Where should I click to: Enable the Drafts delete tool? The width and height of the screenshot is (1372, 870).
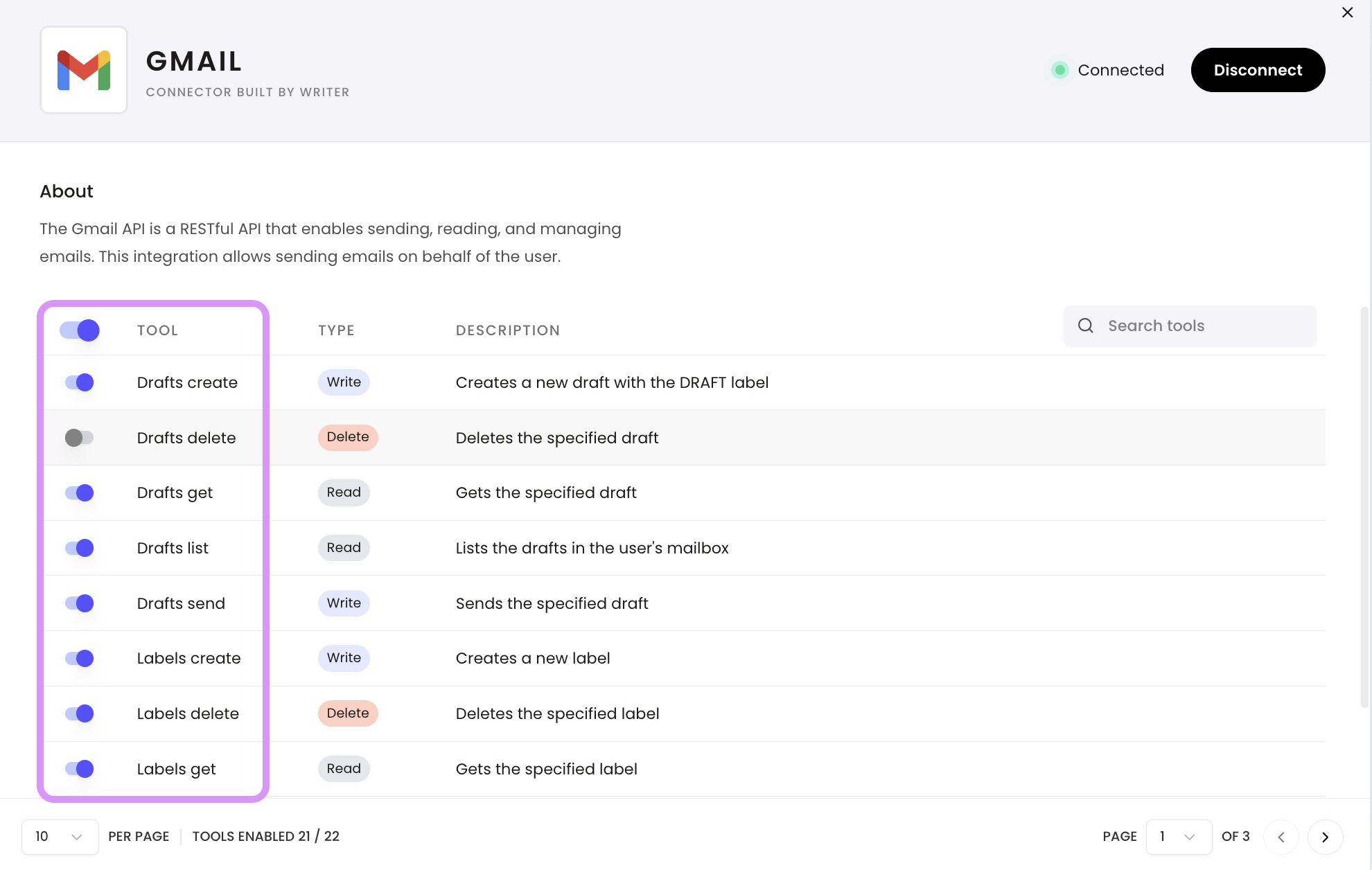tap(80, 438)
